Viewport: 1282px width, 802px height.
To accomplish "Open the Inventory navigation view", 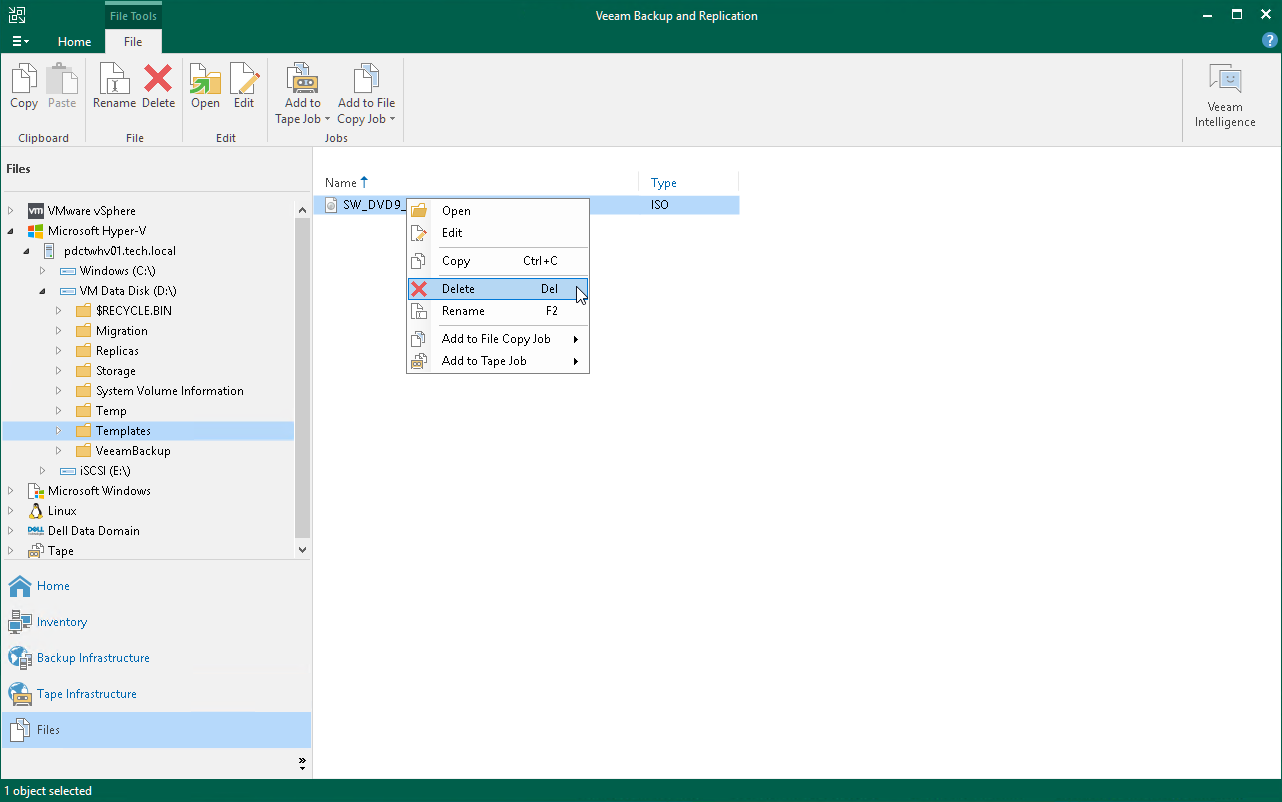I will point(156,622).
